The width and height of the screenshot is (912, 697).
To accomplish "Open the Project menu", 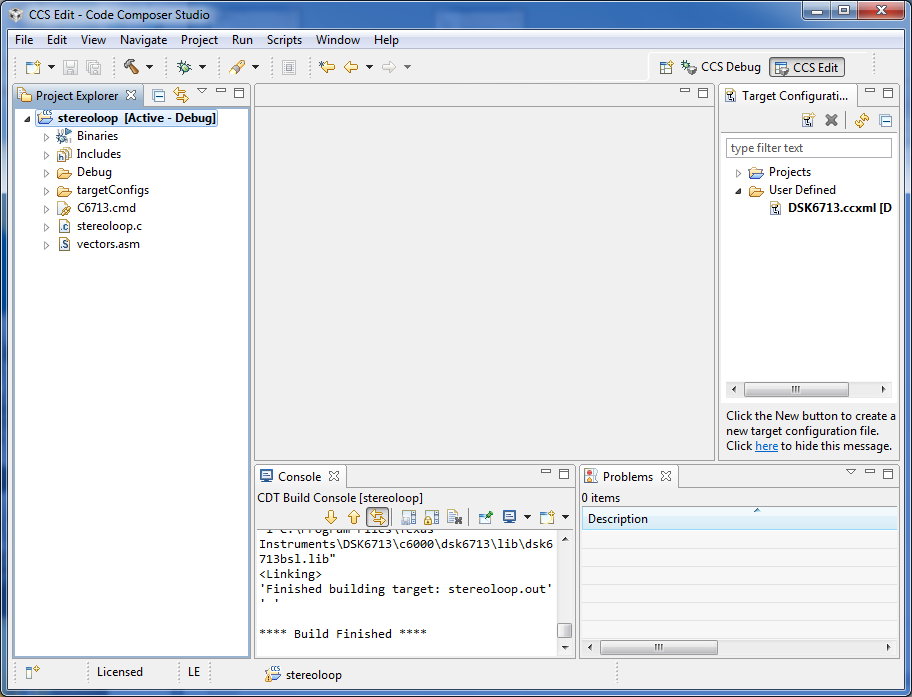I will click(199, 40).
